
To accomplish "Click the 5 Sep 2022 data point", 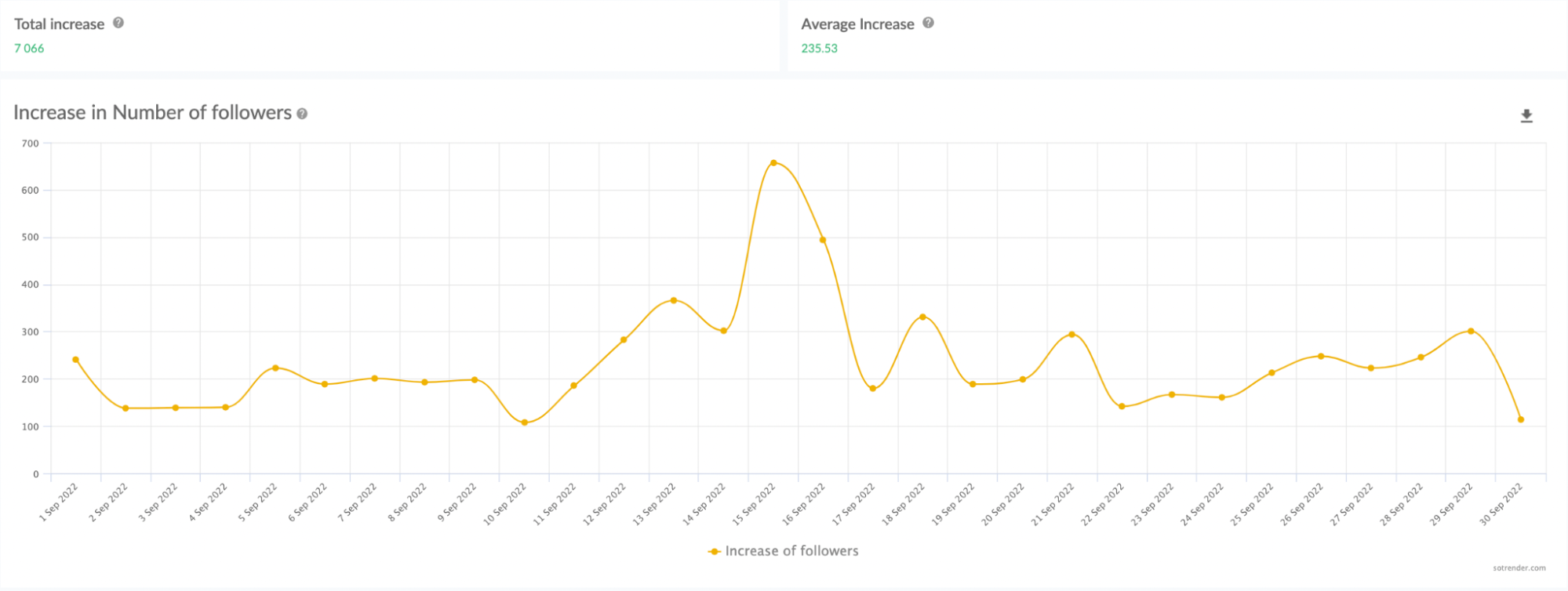I will 275,368.
